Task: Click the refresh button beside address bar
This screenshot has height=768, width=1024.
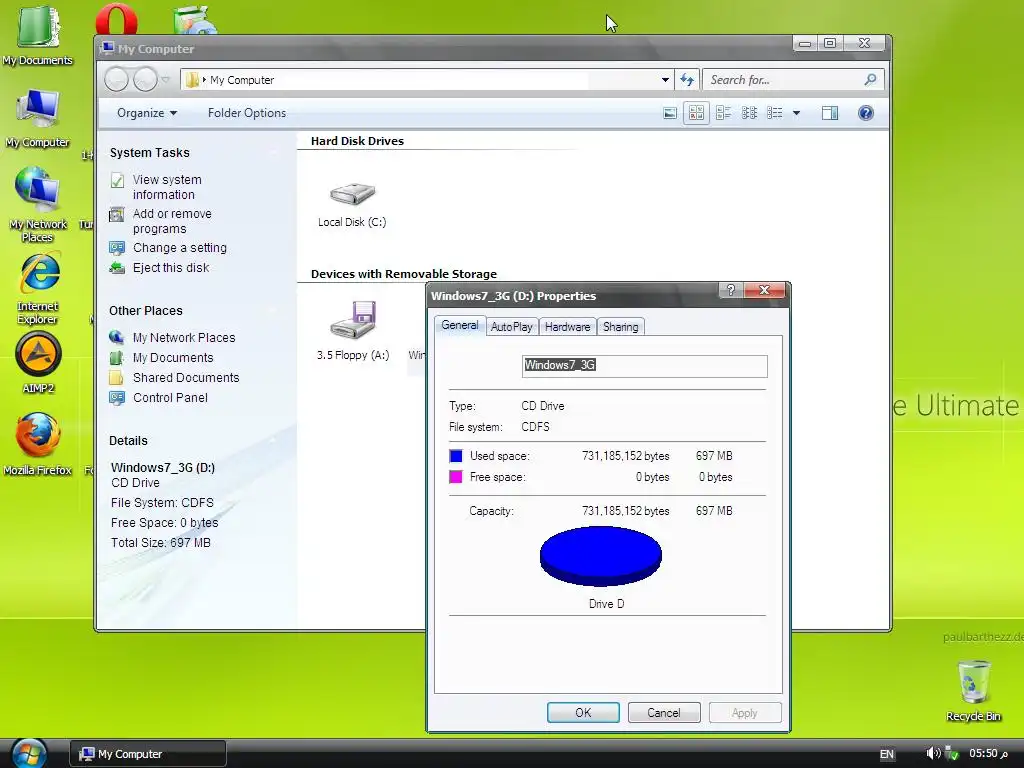Action: pyautogui.click(x=687, y=80)
